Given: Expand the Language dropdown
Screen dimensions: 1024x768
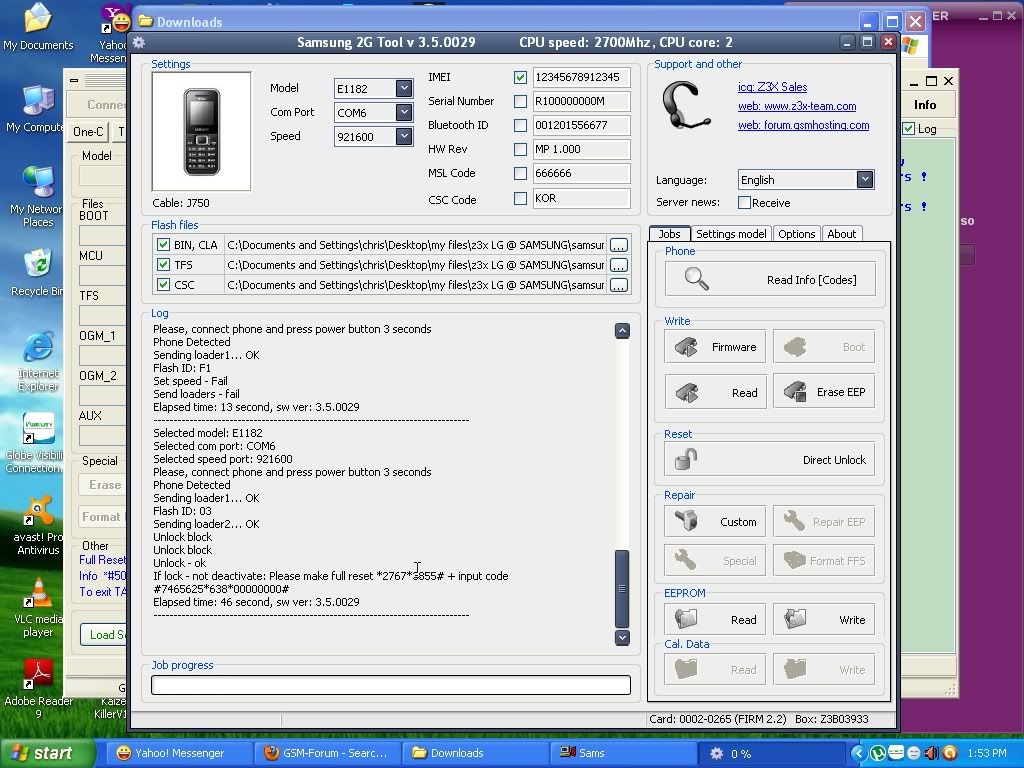Looking at the screenshot, I should click(x=865, y=179).
